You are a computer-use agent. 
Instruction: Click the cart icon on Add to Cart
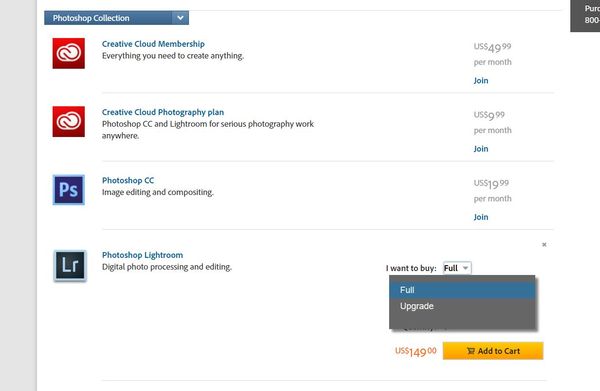[470, 351]
